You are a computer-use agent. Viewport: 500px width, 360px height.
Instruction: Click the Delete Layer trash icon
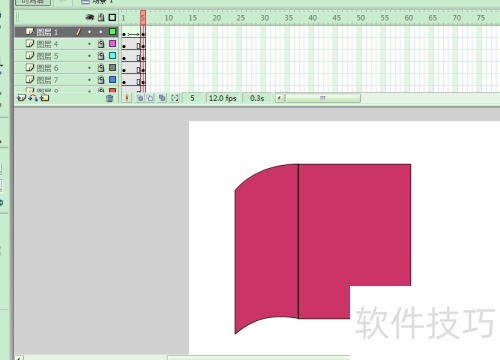click(x=109, y=98)
